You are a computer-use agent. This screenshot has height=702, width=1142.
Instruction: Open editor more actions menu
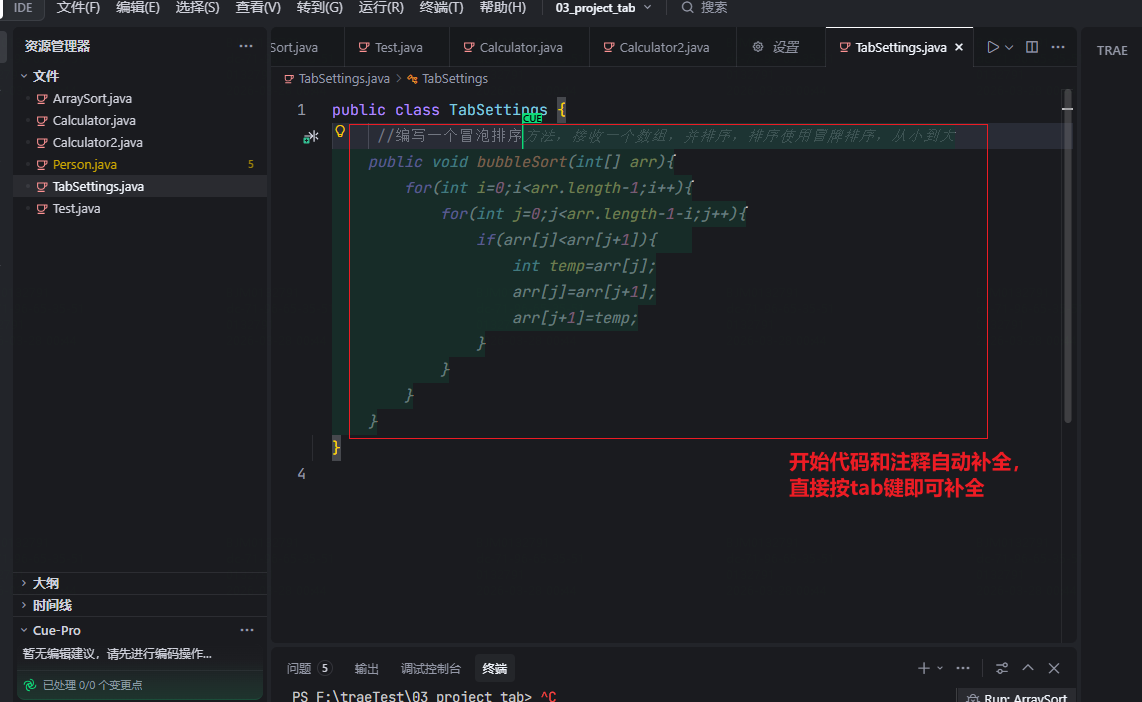[x=1058, y=47]
